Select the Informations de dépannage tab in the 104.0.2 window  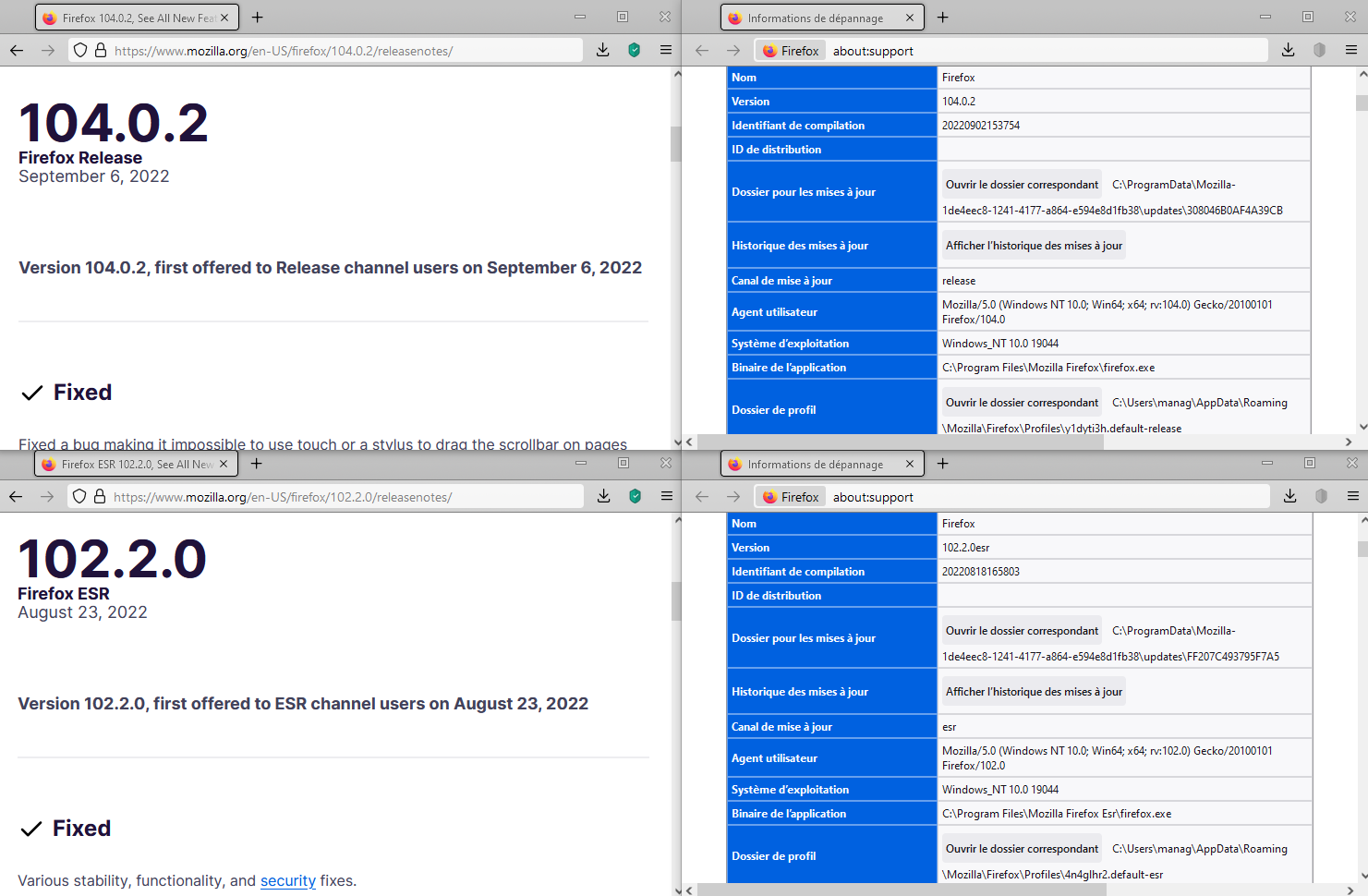pos(822,18)
